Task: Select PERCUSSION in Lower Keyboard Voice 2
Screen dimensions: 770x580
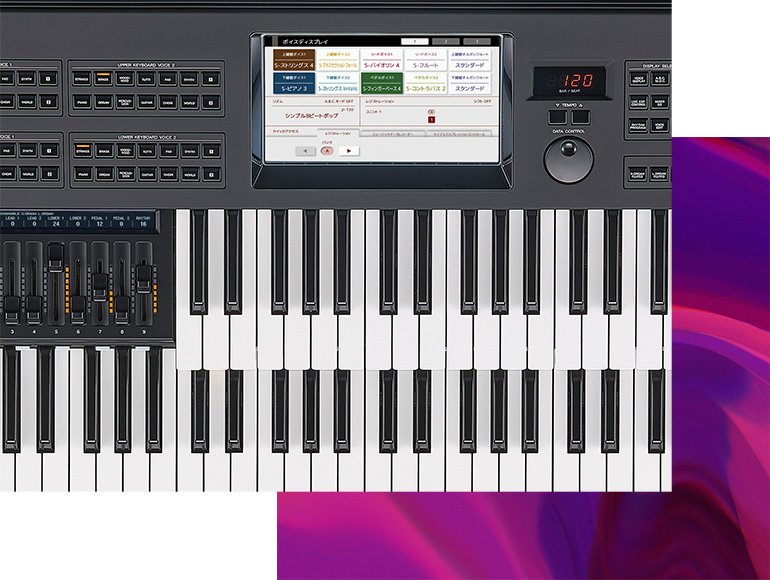Action: point(126,174)
